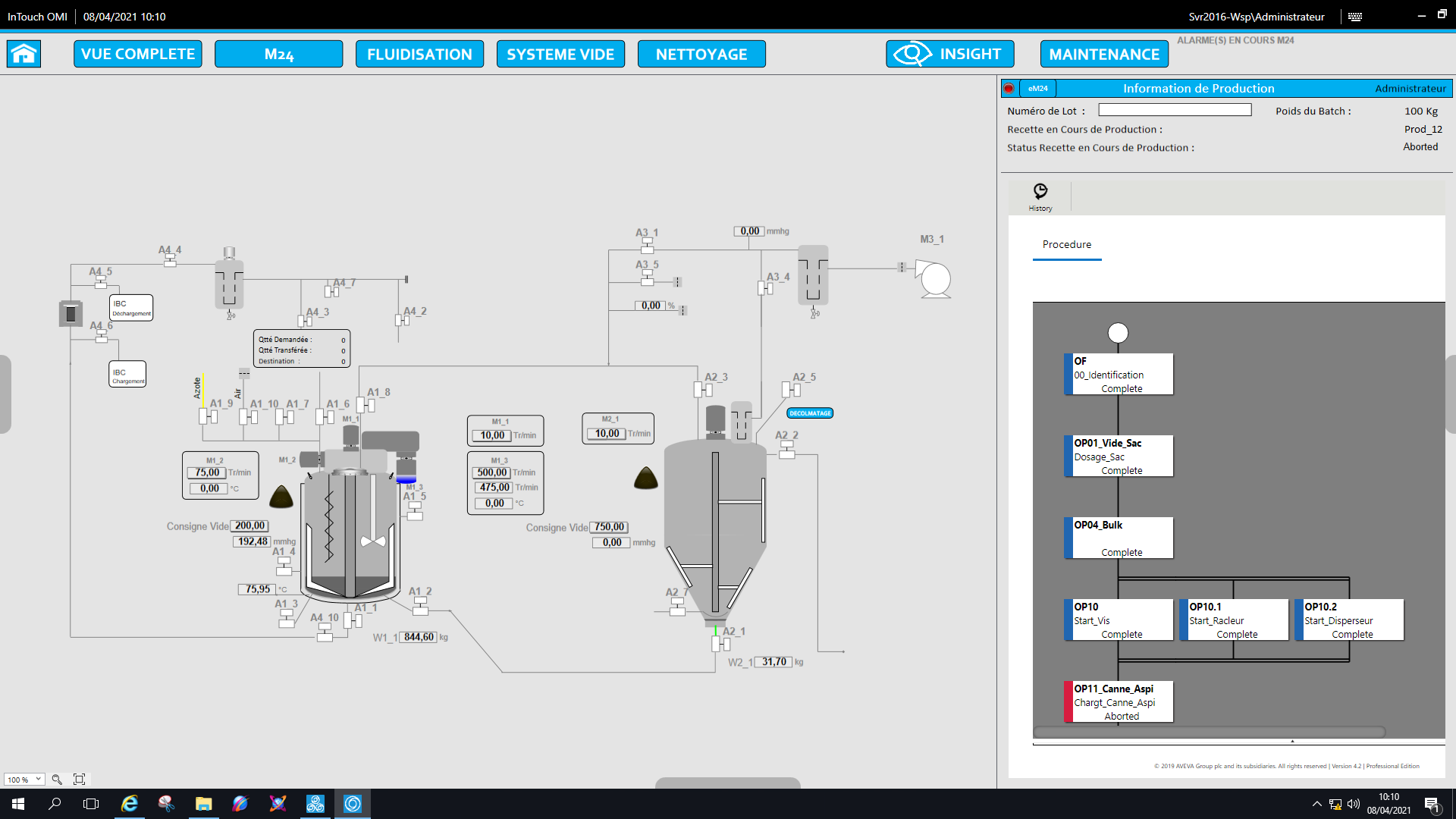The image size is (1456, 819).
Task: Open the Windows Start menu
Action: click(x=18, y=804)
